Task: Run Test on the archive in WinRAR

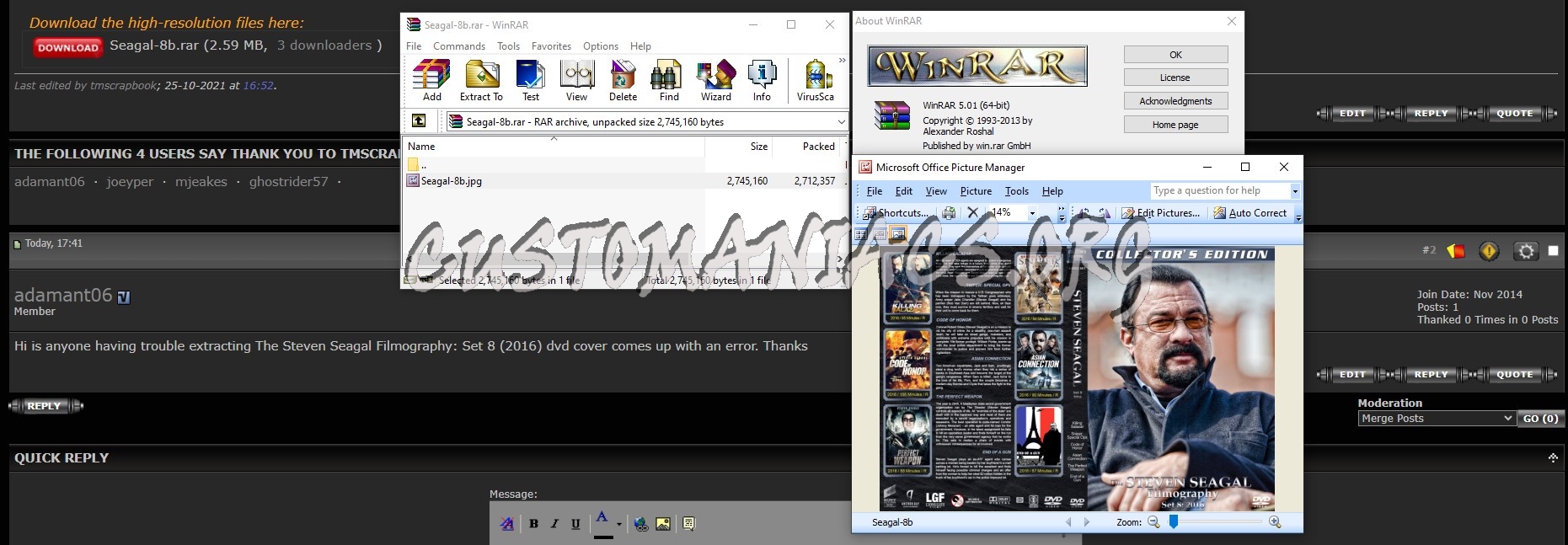Action: pyautogui.click(x=530, y=81)
